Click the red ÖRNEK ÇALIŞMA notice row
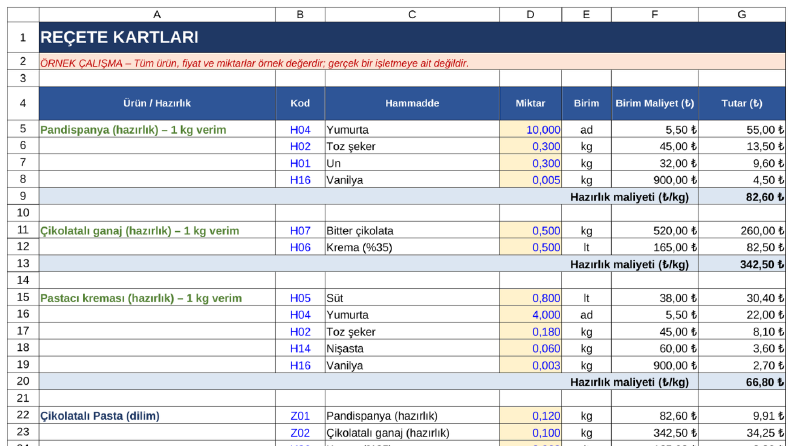 412,63
